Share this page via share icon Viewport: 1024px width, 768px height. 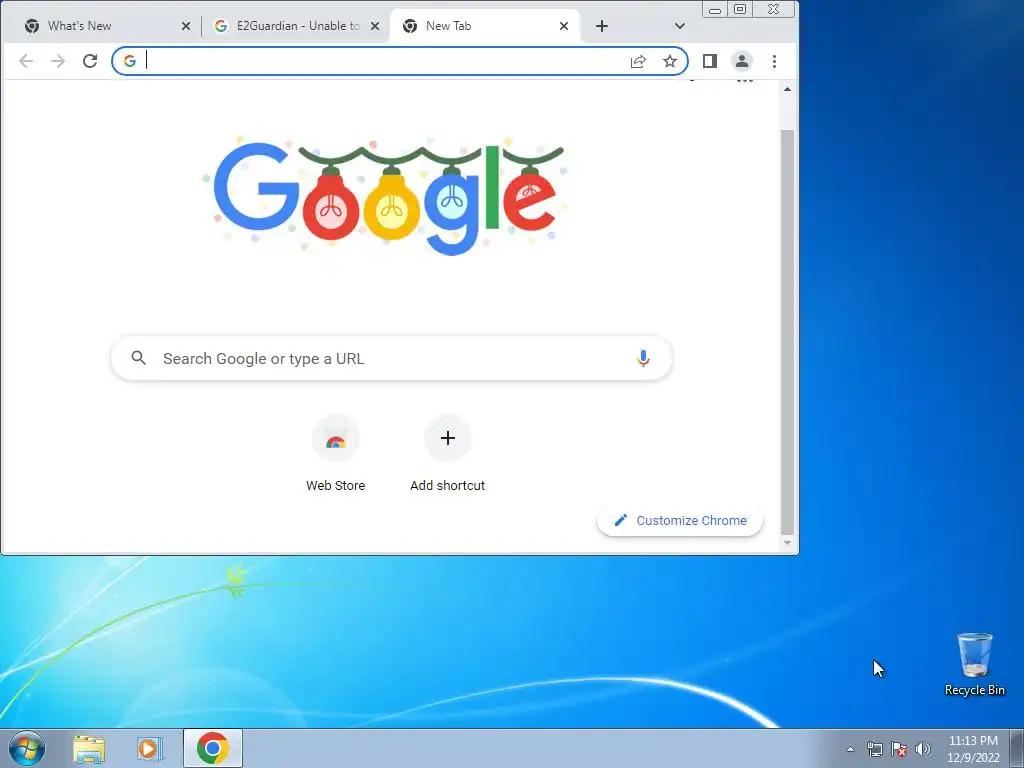pos(638,61)
